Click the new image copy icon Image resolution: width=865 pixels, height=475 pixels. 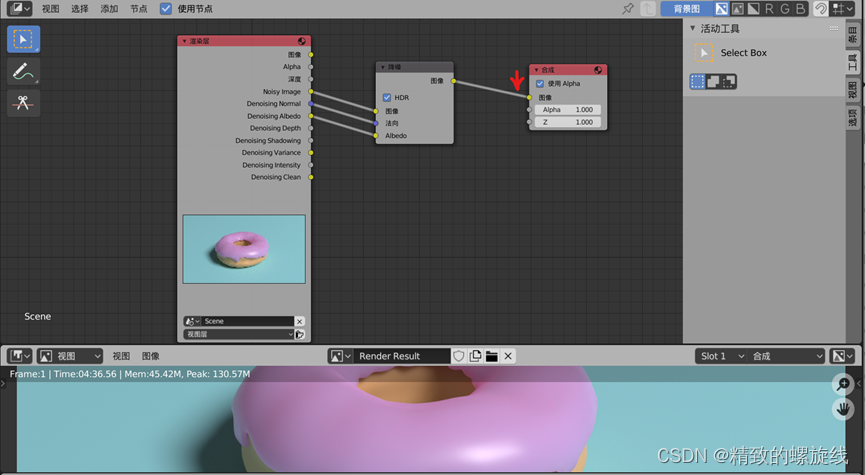coord(475,356)
